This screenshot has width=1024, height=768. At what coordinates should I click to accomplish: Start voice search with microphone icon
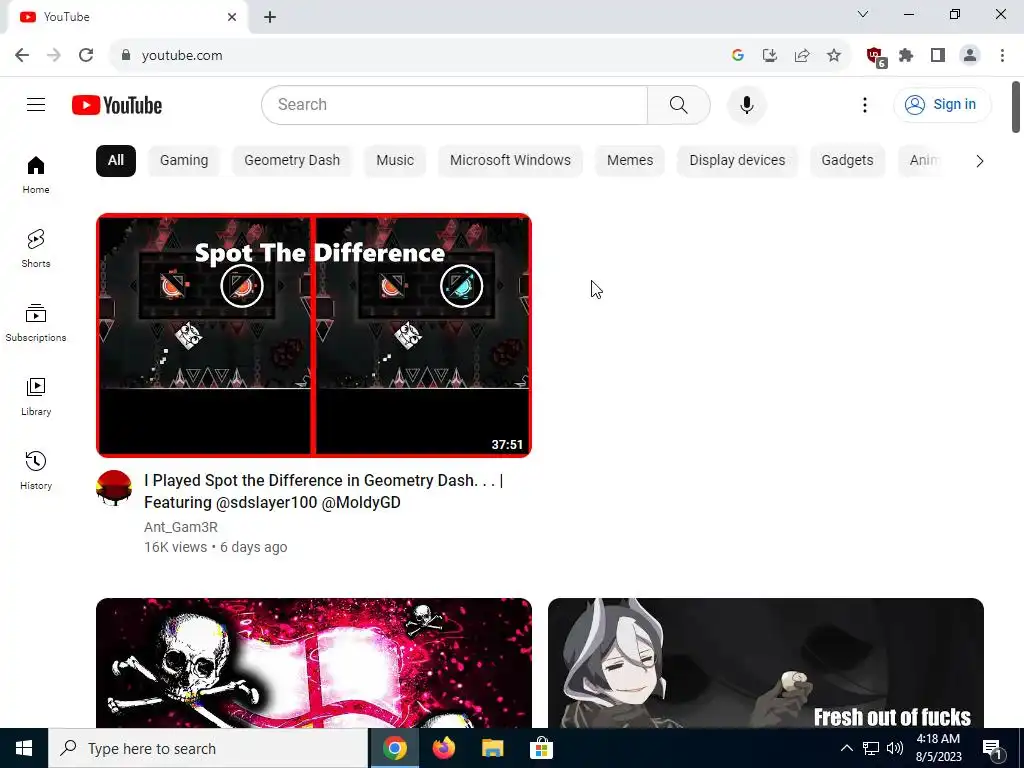pyautogui.click(x=746, y=104)
